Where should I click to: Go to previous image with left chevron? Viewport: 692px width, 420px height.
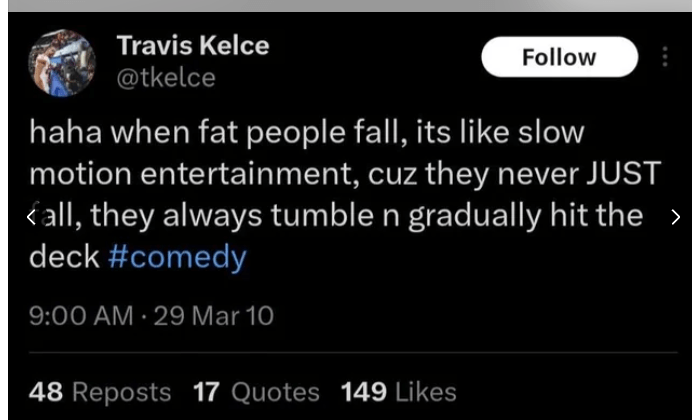point(31,216)
